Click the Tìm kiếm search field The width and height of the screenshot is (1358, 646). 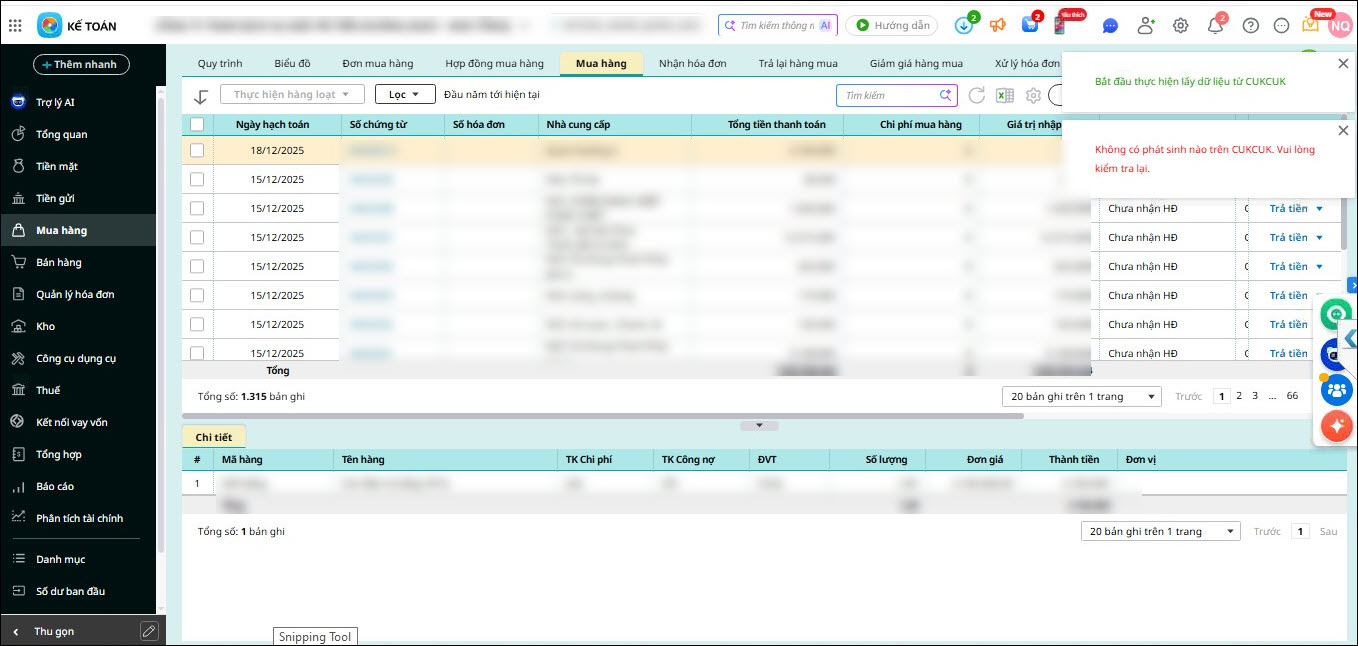point(888,96)
